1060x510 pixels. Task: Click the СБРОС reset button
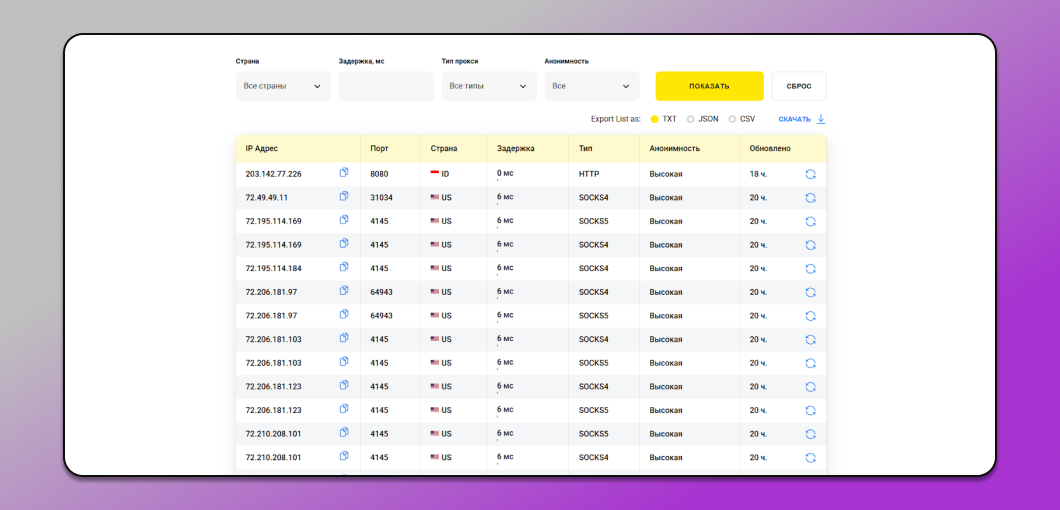pos(799,86)
